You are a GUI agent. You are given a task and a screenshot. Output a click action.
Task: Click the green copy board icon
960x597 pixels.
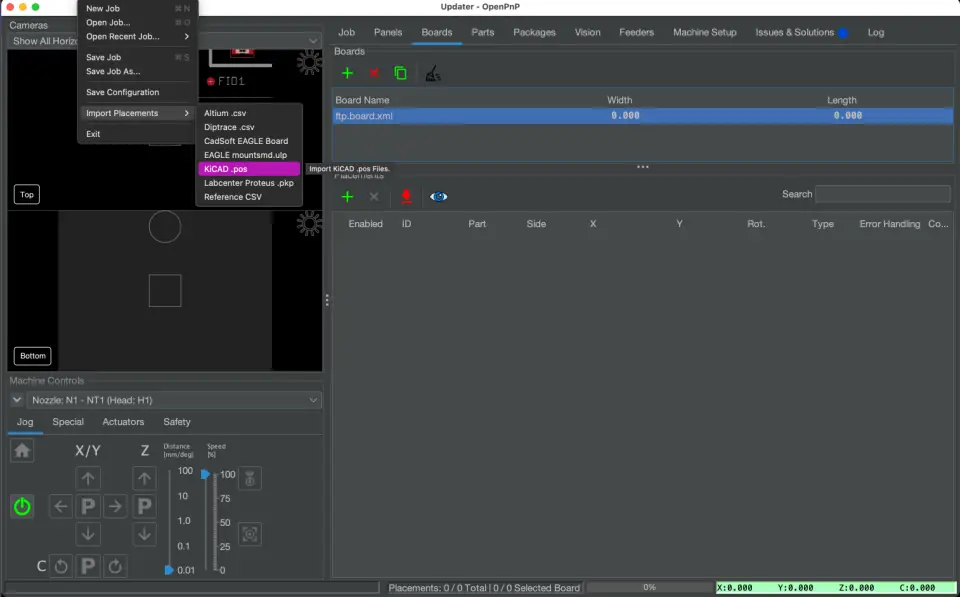[400, 73]
